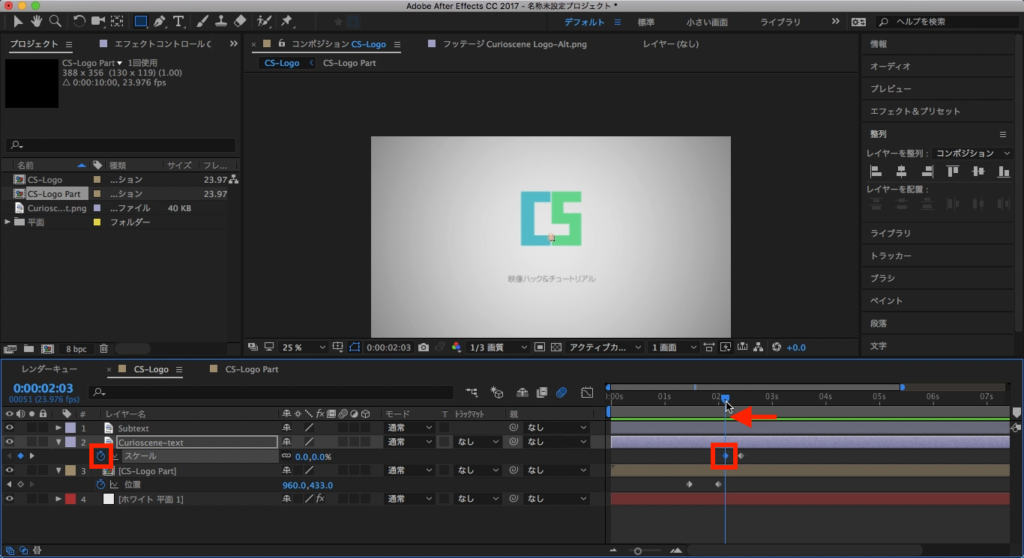1024x558 pixels.
Task: Hide the Subtext layer using its eye icon
Action: tap(9, 428)
